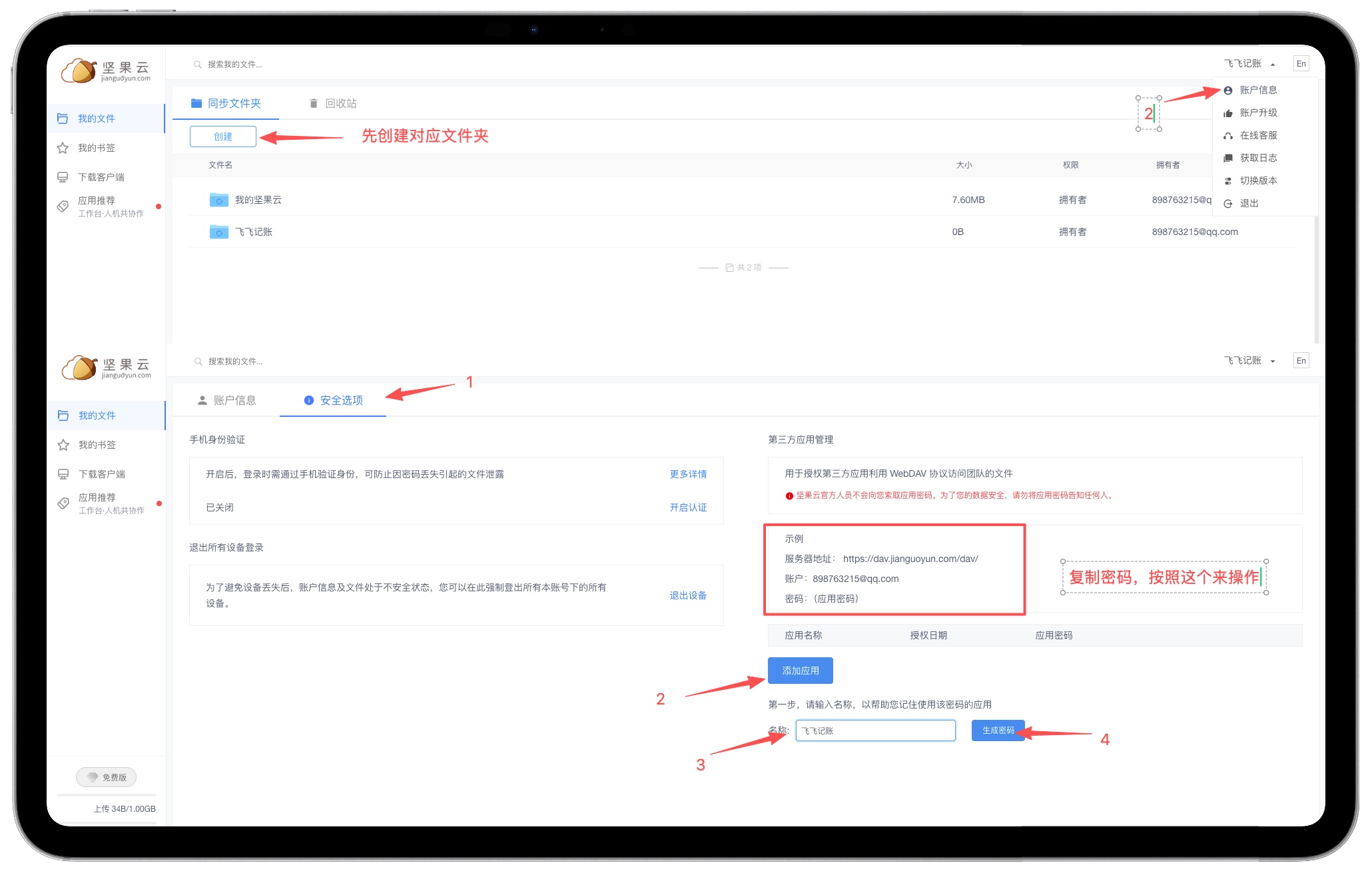Click the 账户信息 person icon in the dropdown menu

pos(1228,90)
